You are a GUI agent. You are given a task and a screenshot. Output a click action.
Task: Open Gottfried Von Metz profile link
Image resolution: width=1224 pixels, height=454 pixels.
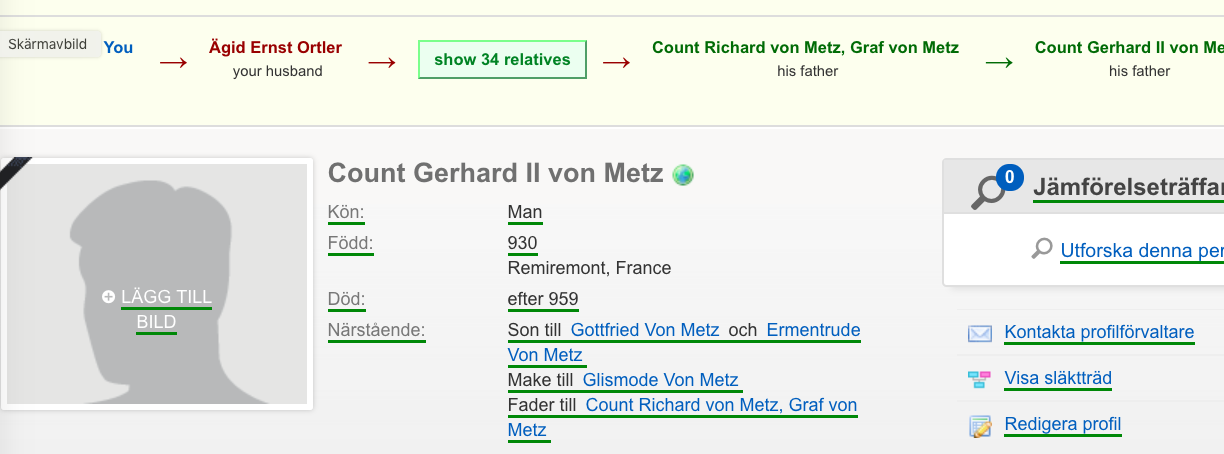click(645, 330)
